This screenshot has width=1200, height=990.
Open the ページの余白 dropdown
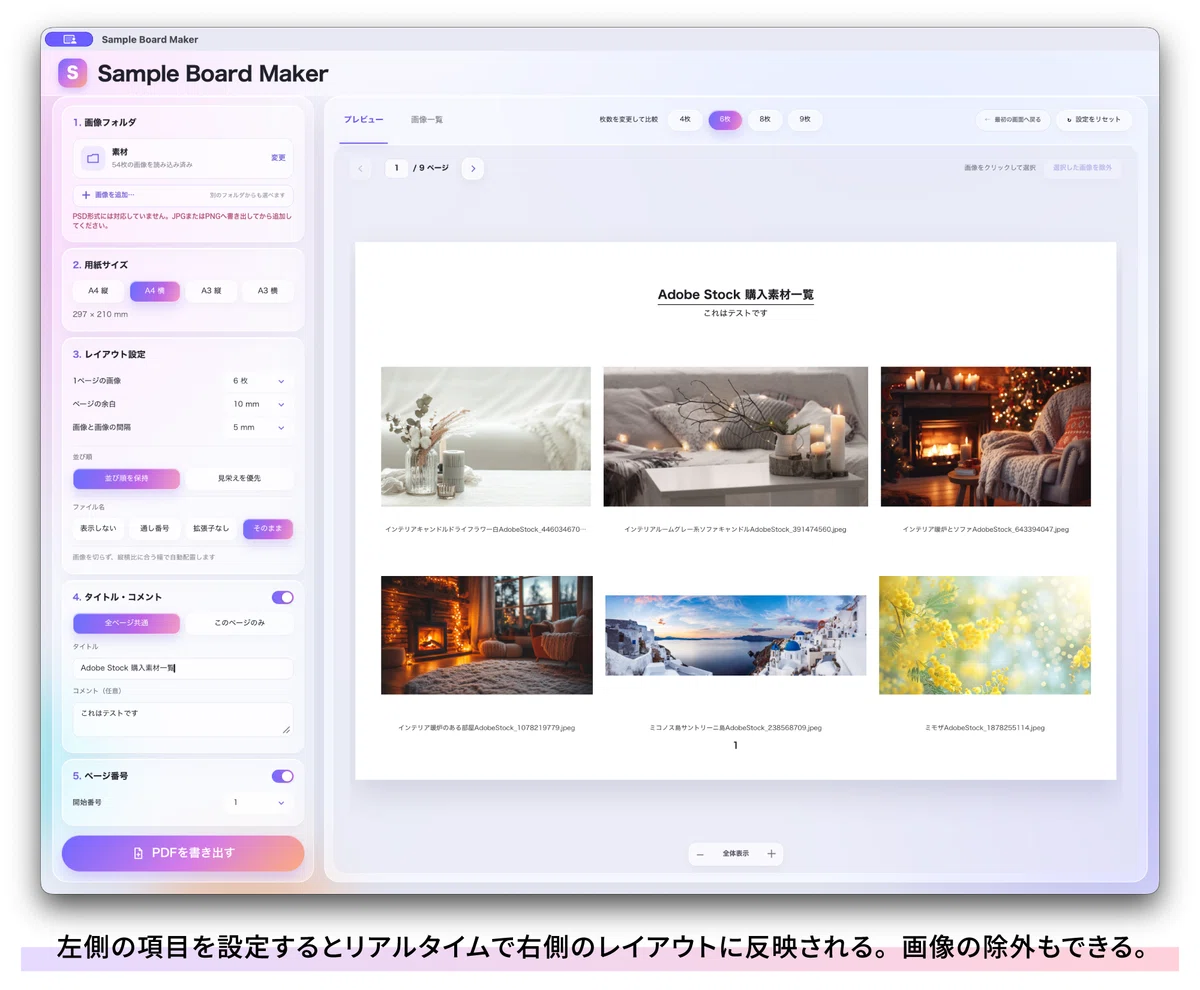[x=259, y=404]
